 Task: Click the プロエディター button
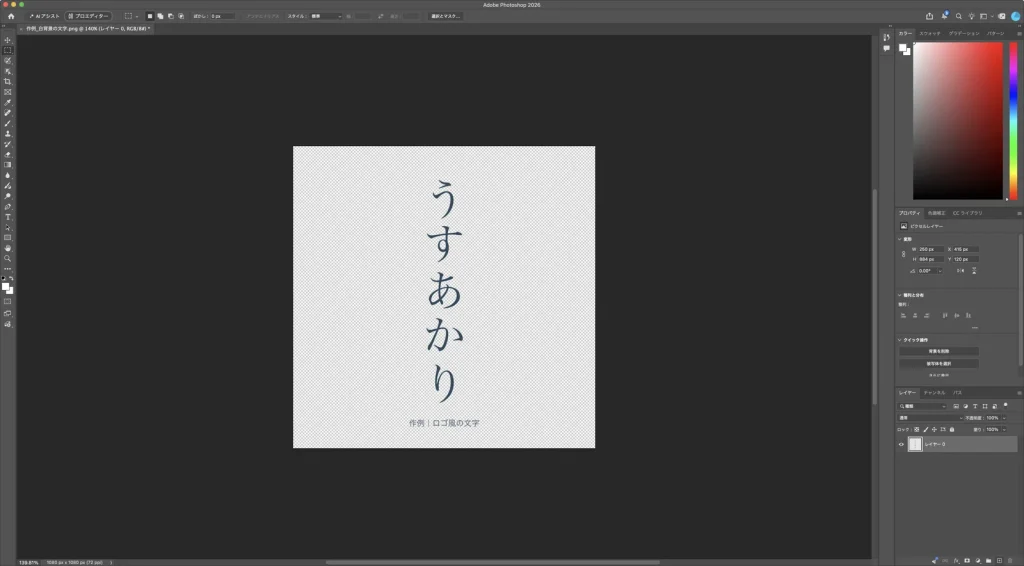click(88, 16)
